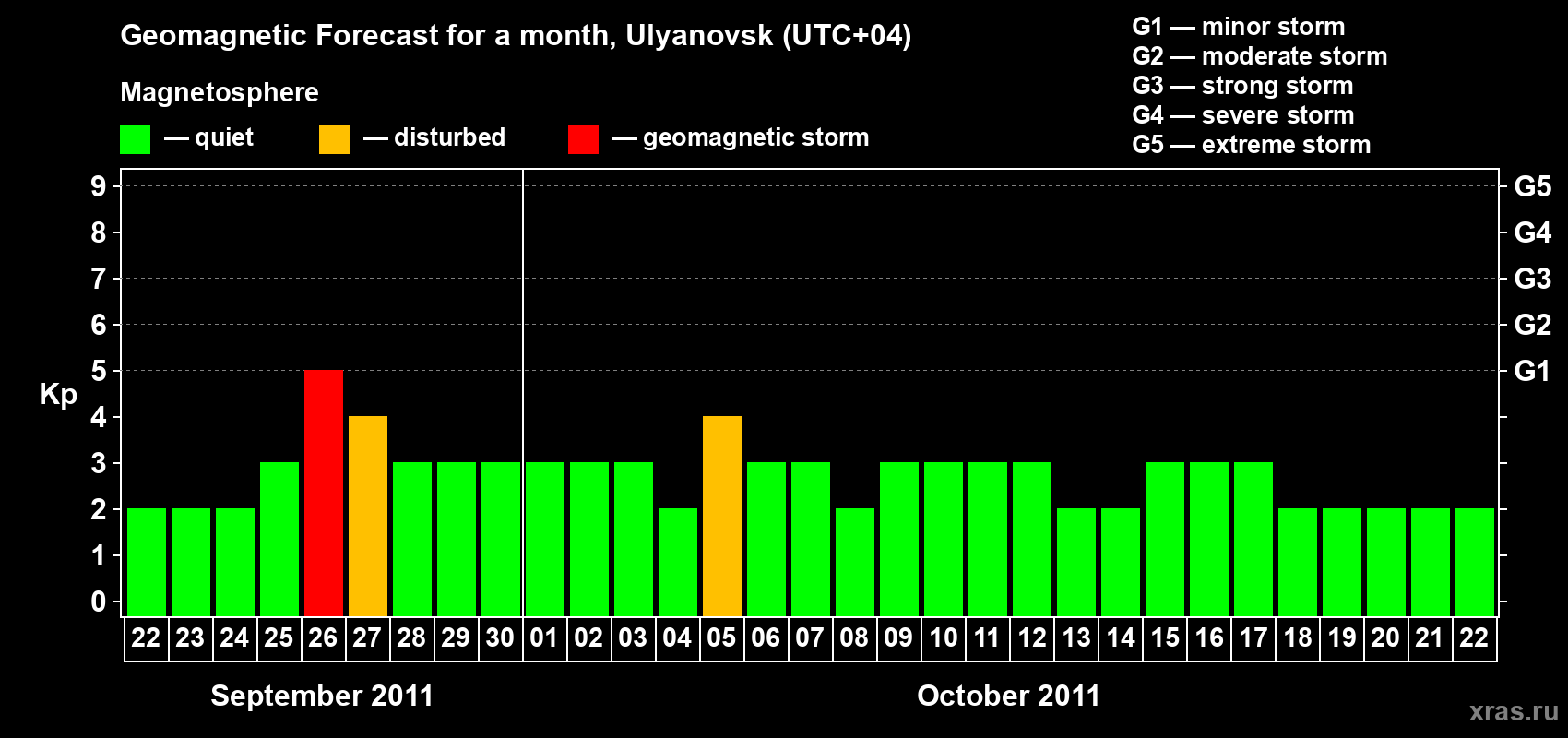Click the Kp value 5 on the axis
This screenshot has height=738, width=1568.
[99, 371]
